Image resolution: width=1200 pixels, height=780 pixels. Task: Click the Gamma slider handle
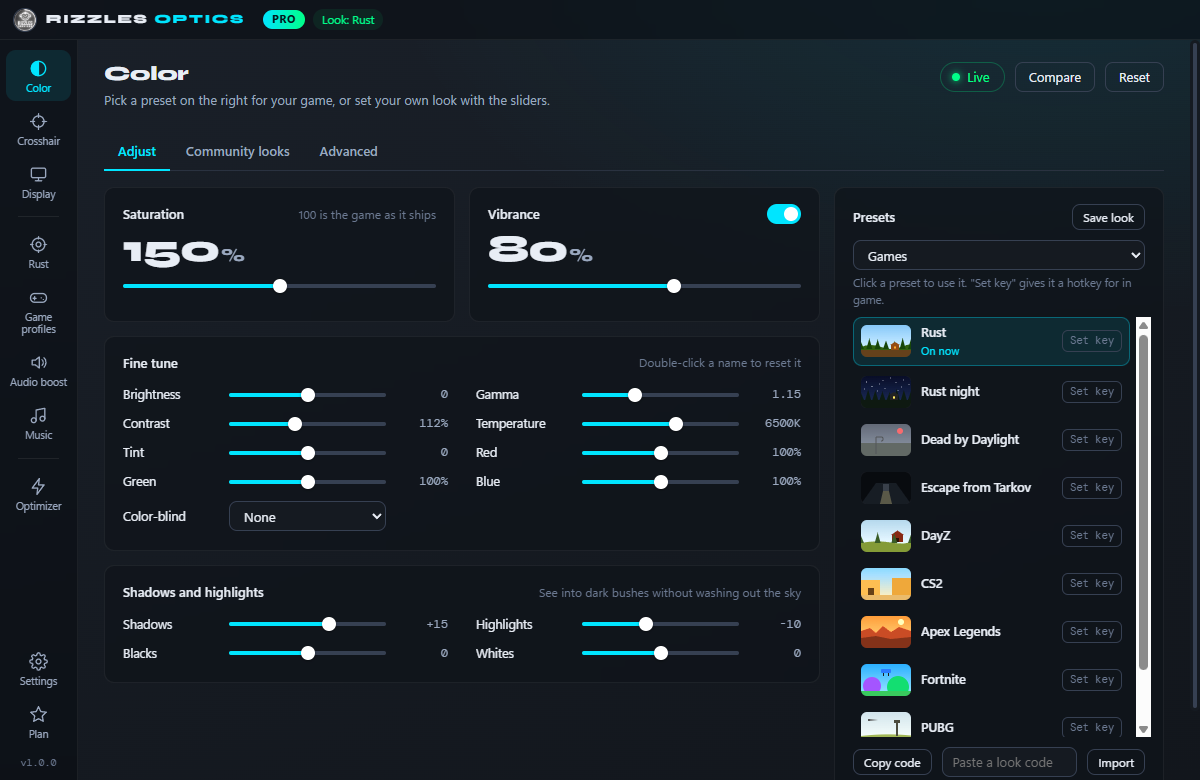[x=635, y=395]
